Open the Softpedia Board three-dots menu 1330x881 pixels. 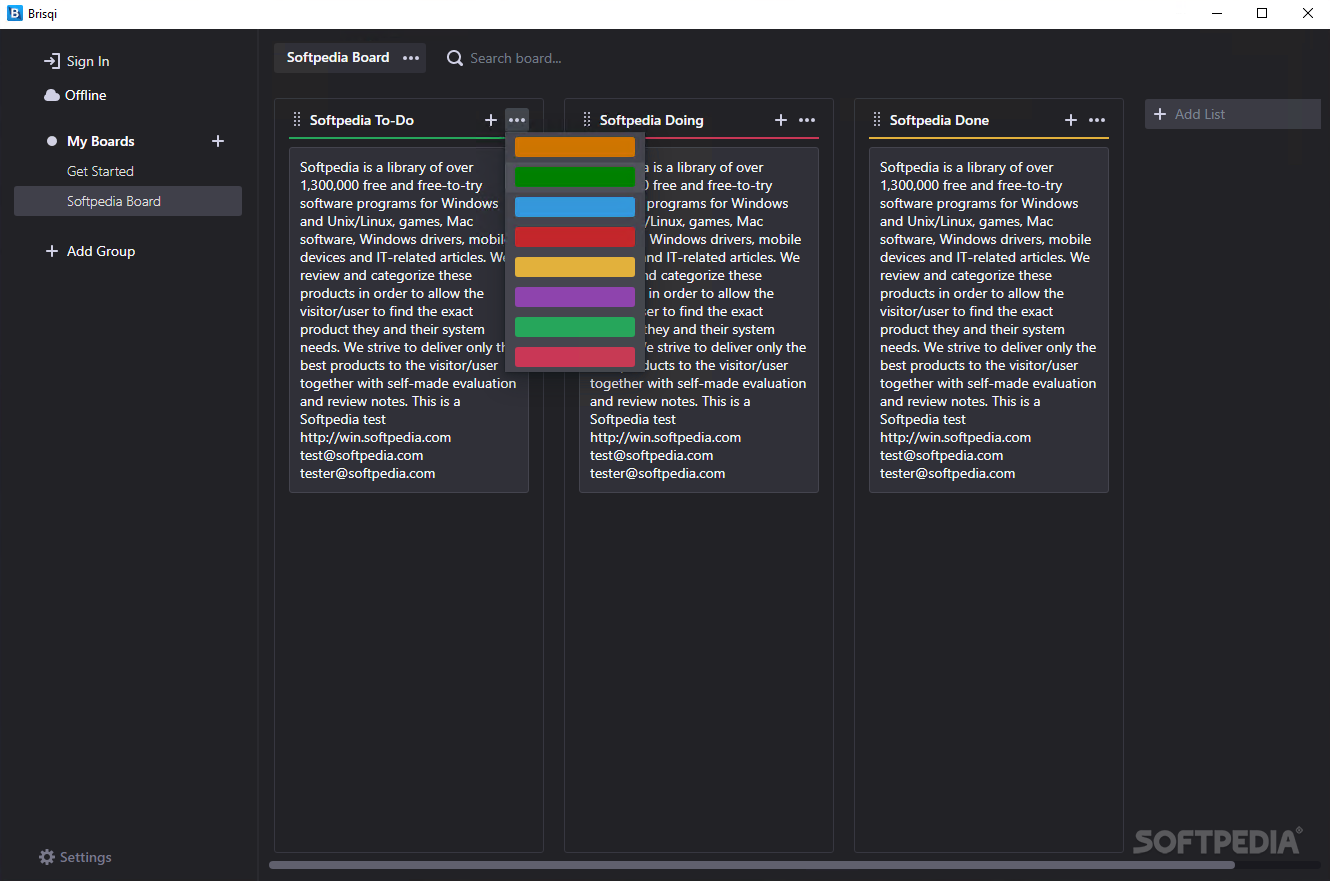[411, 58]
